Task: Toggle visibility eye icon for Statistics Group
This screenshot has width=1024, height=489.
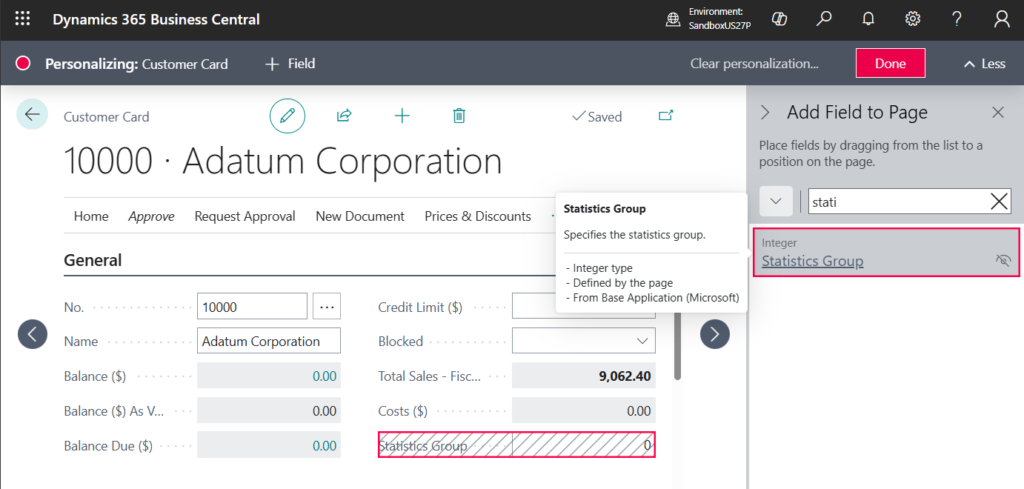Action: (x=1003, y=261)
